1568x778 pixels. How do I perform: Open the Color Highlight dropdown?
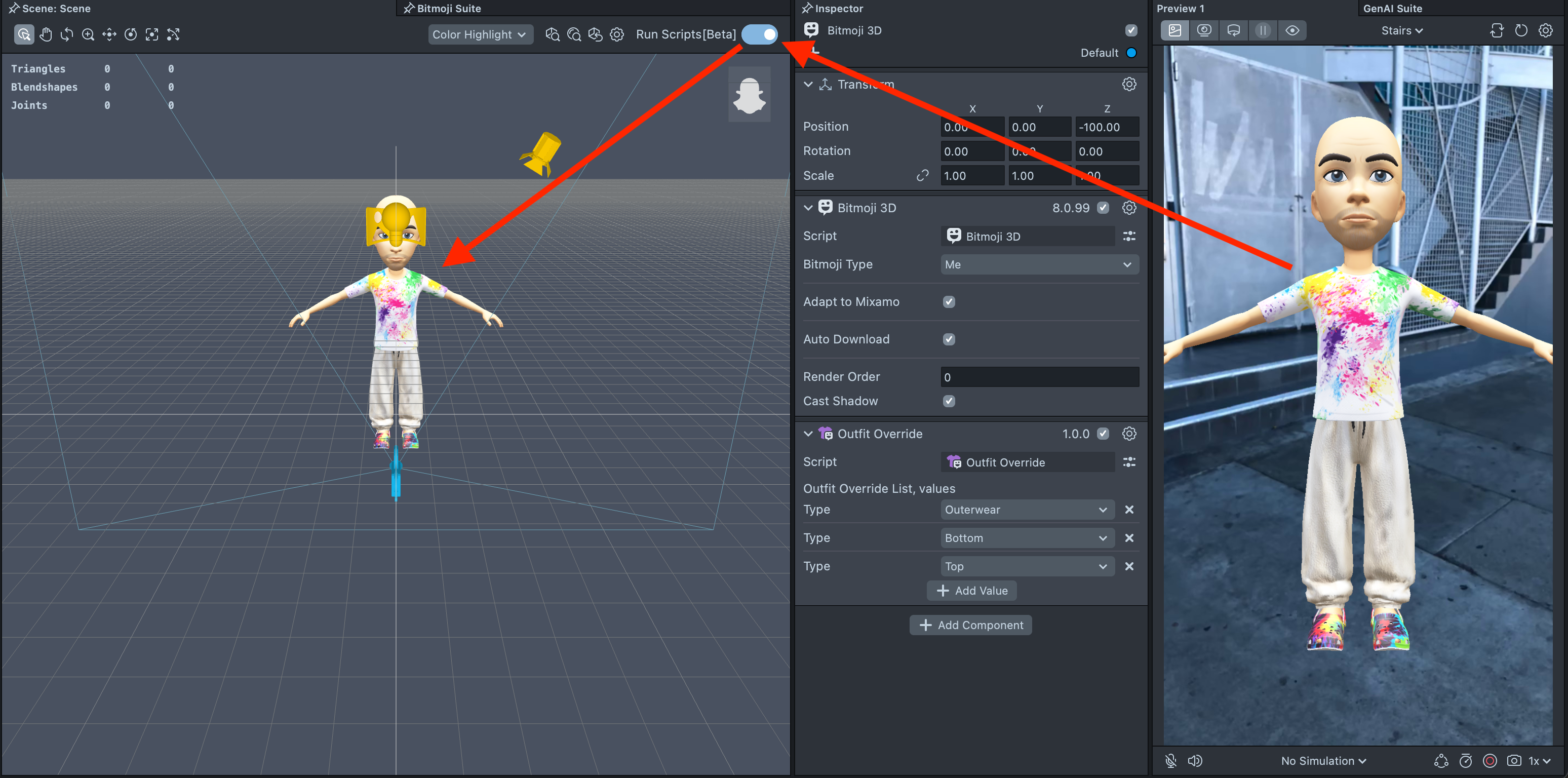pyautogui.click(x=480, y=34)
